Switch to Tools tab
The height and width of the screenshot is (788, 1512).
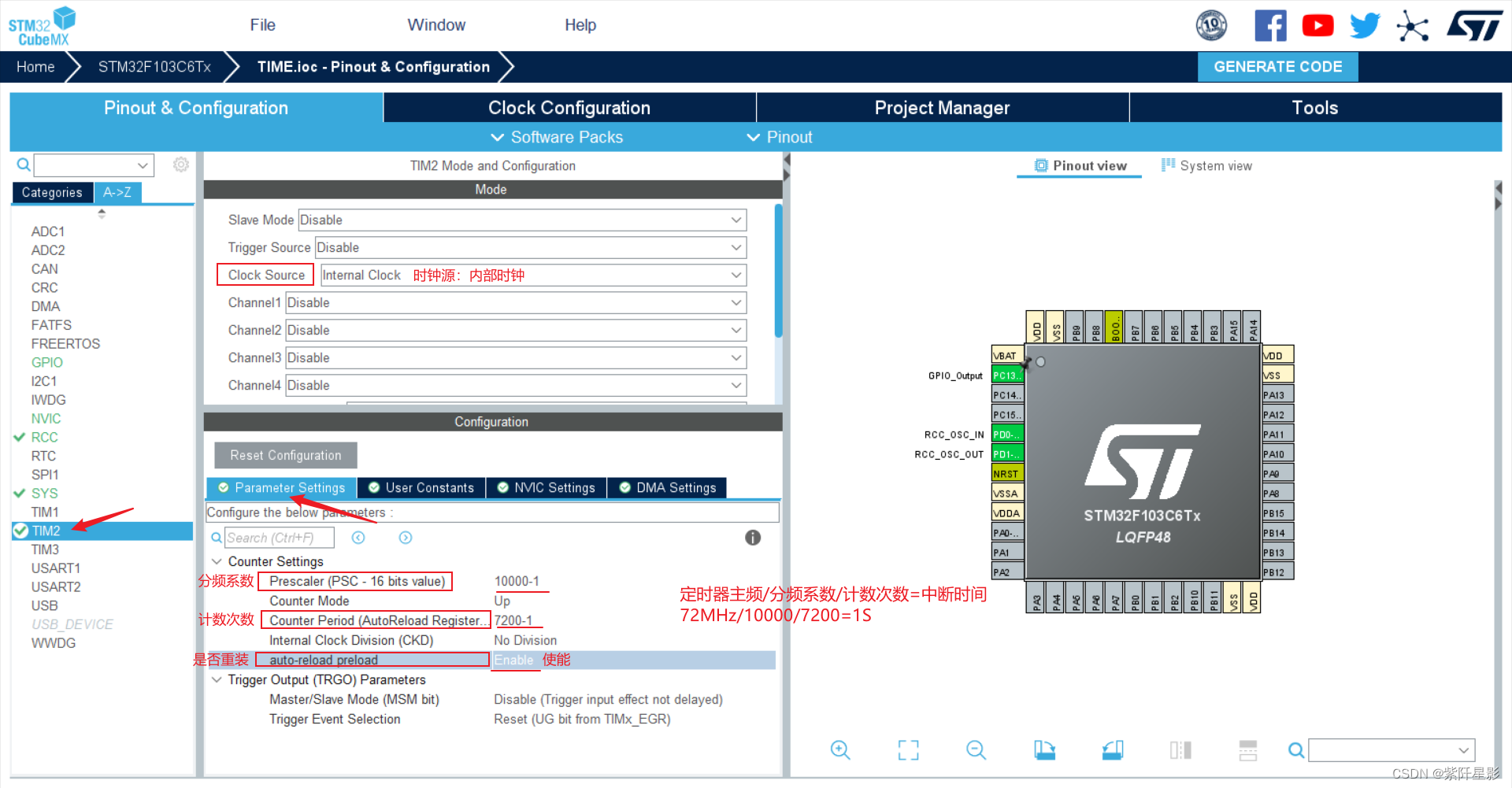click(1315, 108)
